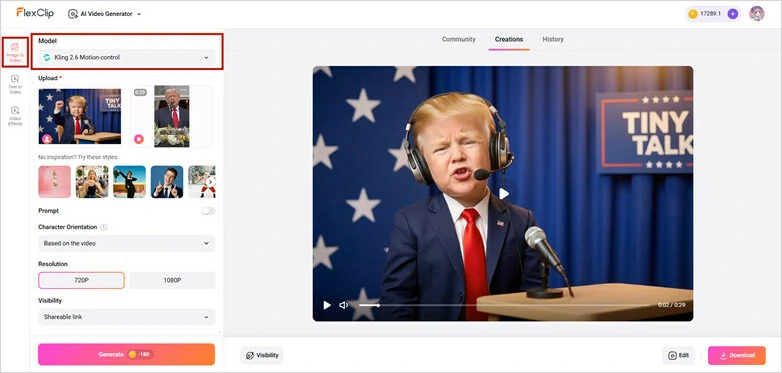Open the Based on the video dropdown
Viewport: 782px width, 373px height.
127,243
